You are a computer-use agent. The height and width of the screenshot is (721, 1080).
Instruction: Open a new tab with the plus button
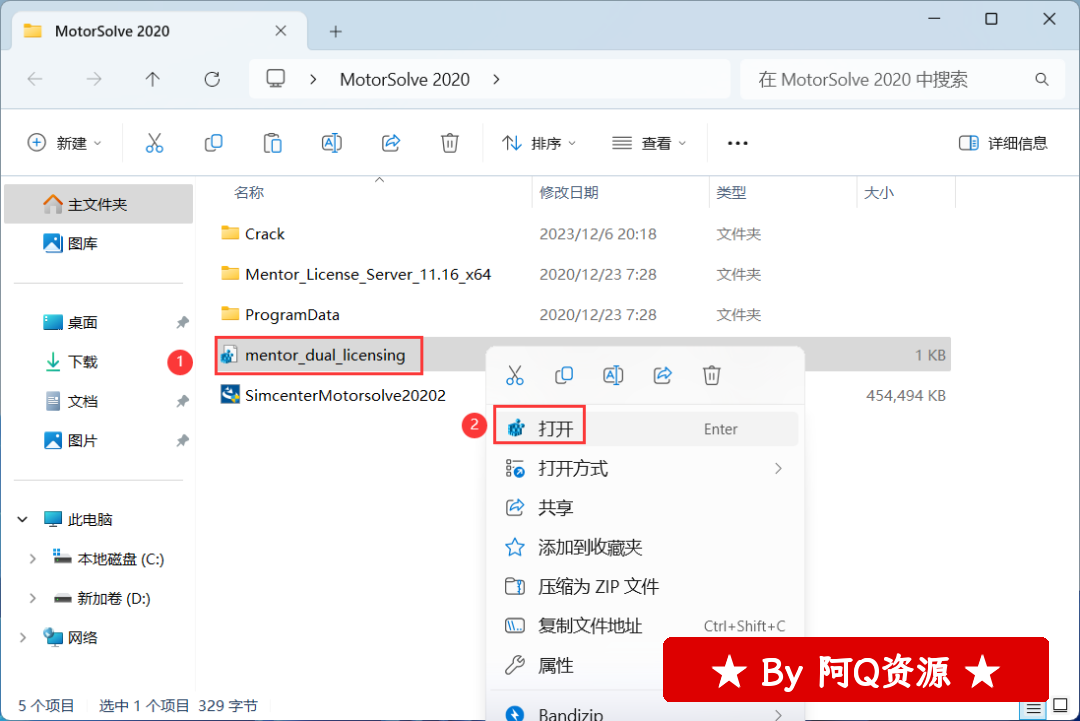[335, 32]
